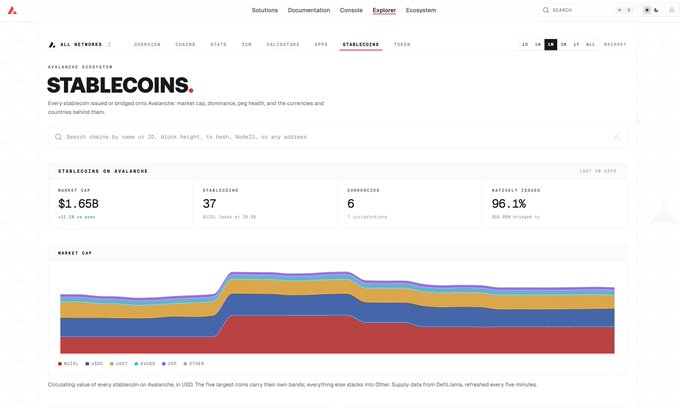The height and width of the screenshot is (407, 680).
Task: Toggle the USP legend entry
Action: 170,364
